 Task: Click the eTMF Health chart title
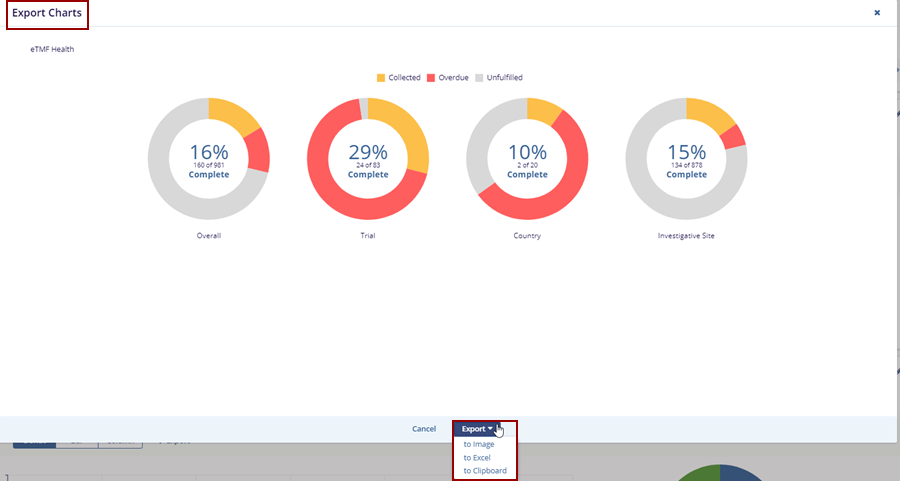(52, 49)
